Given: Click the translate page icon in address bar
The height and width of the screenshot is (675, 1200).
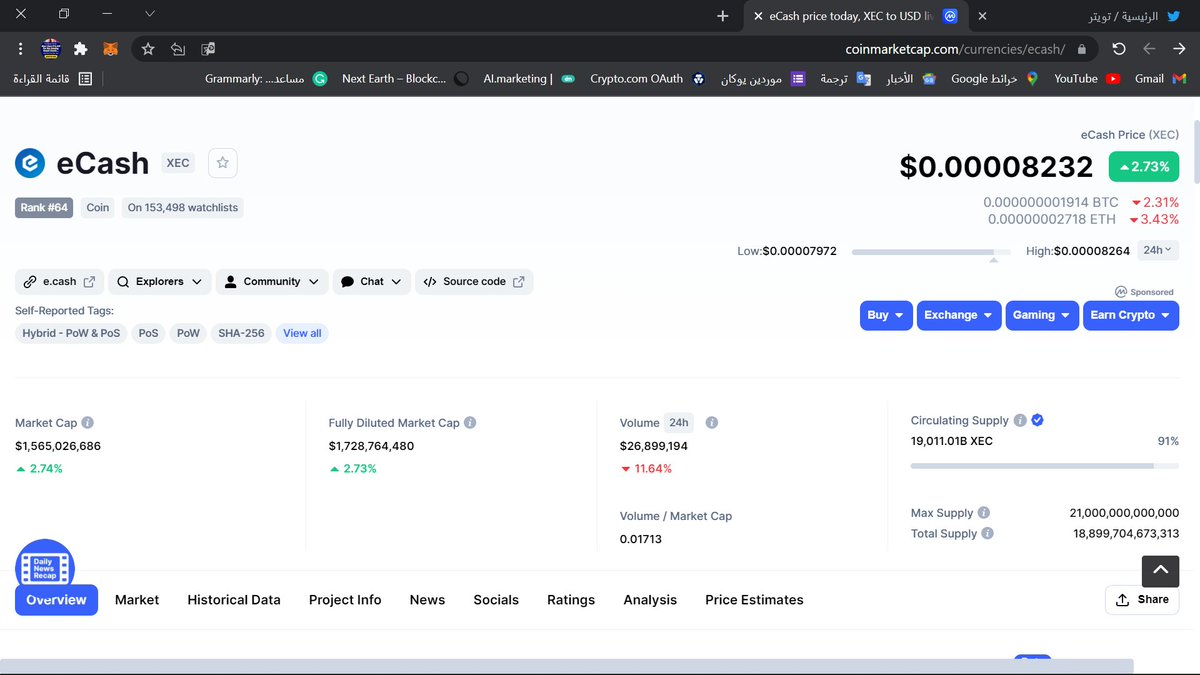Looking at the screenshot, I should pos(208,48).
